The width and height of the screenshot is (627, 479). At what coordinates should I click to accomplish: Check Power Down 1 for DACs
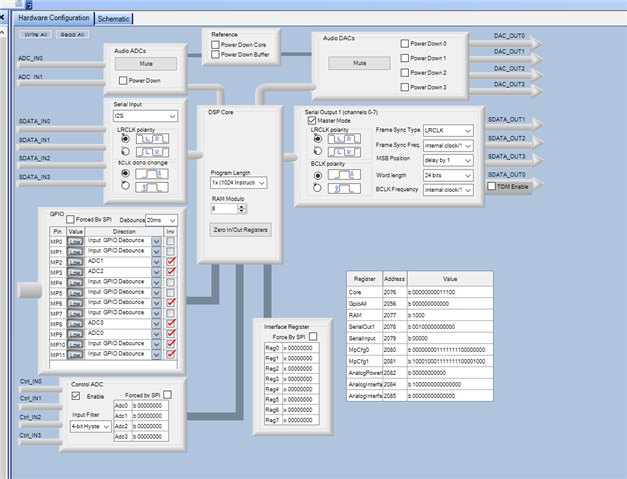[405, 58]
